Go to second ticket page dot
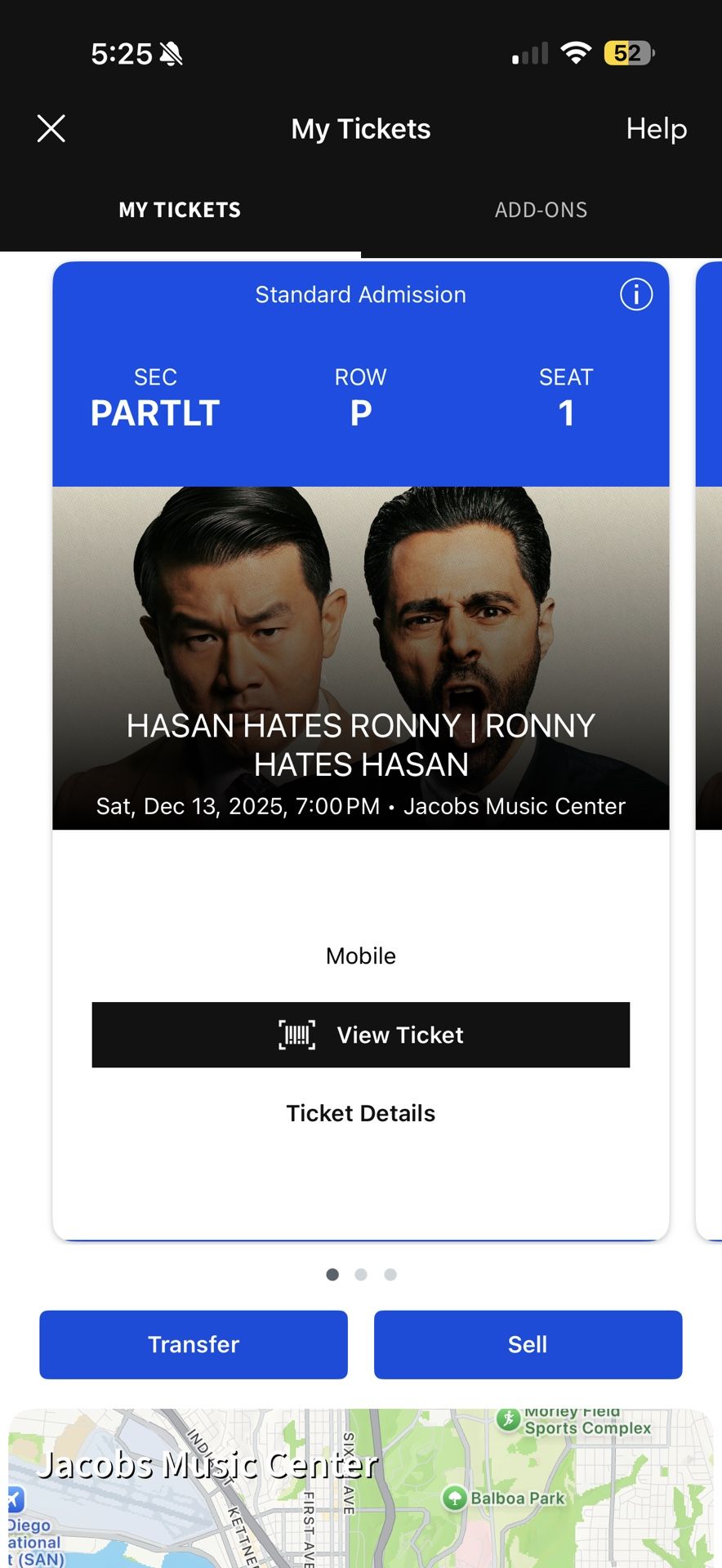This screenshot has width=722, height=1568. (x=361, y=1274)
